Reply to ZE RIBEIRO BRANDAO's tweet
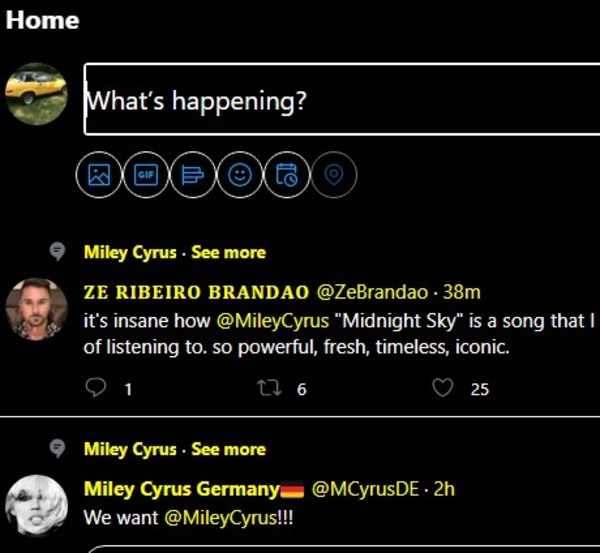 97,388
